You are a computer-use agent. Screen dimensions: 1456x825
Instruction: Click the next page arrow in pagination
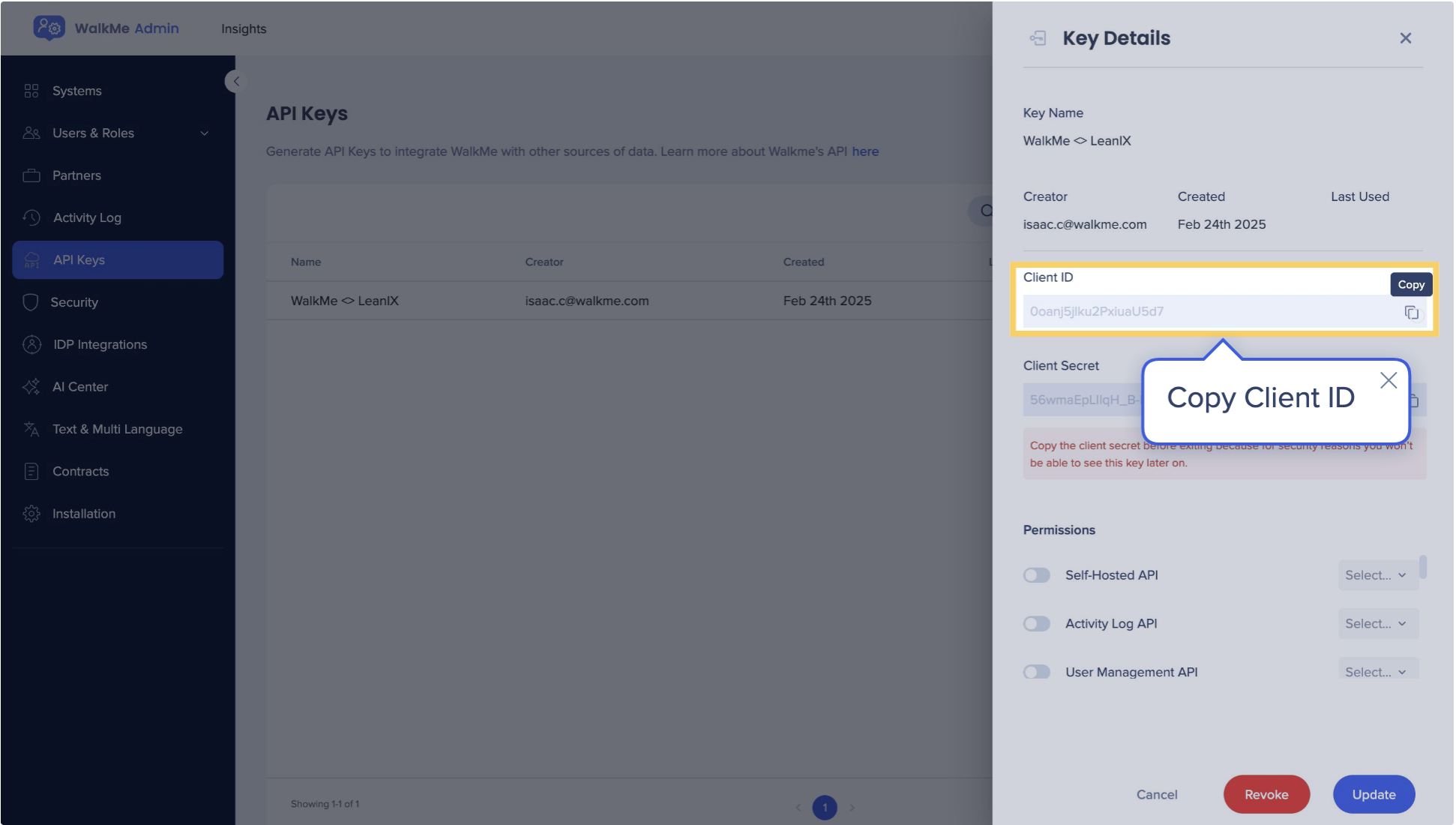pos(852,808)
